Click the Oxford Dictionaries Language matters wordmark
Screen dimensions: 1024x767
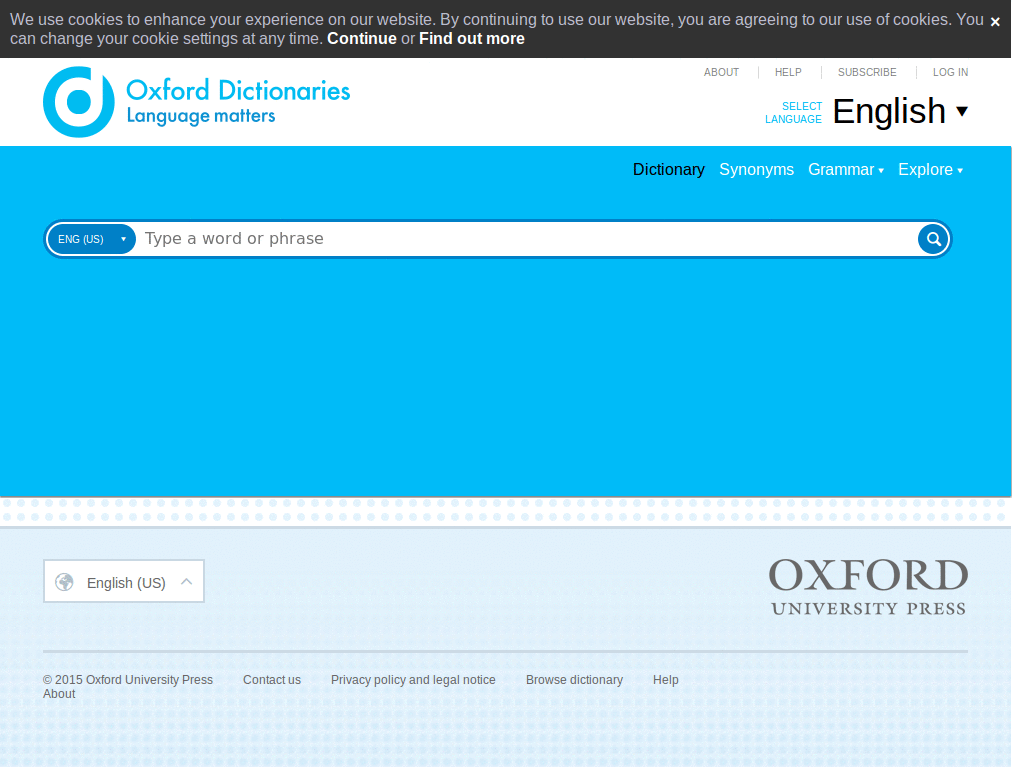238,101
